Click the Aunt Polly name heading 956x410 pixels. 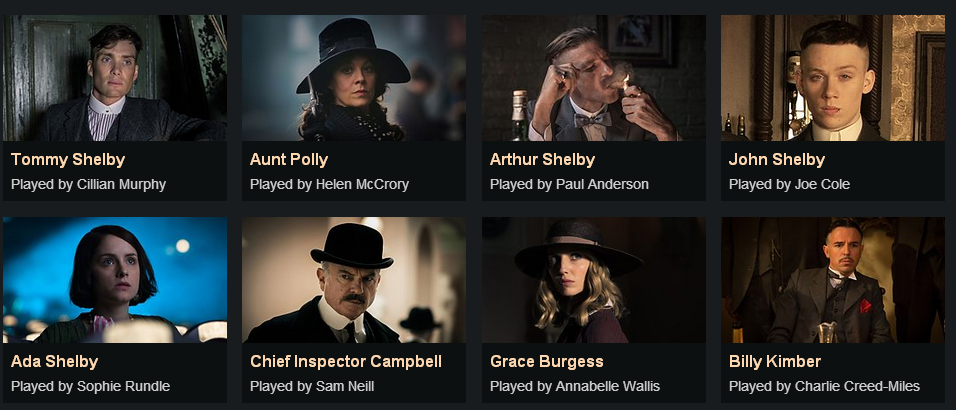pyautogui.click(x=289, y=160)
